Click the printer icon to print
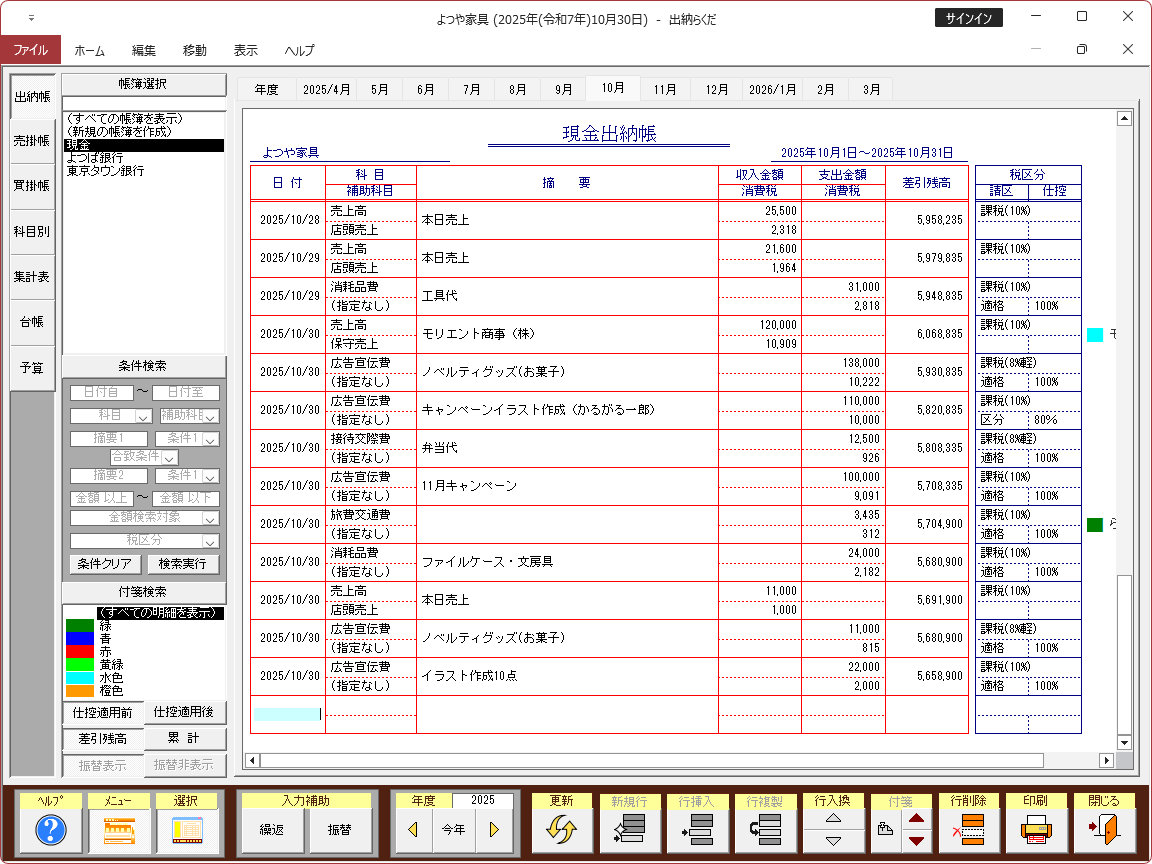Image resolution: width=1152 pixels, height=864 pixels. (x=1036, y=830)
